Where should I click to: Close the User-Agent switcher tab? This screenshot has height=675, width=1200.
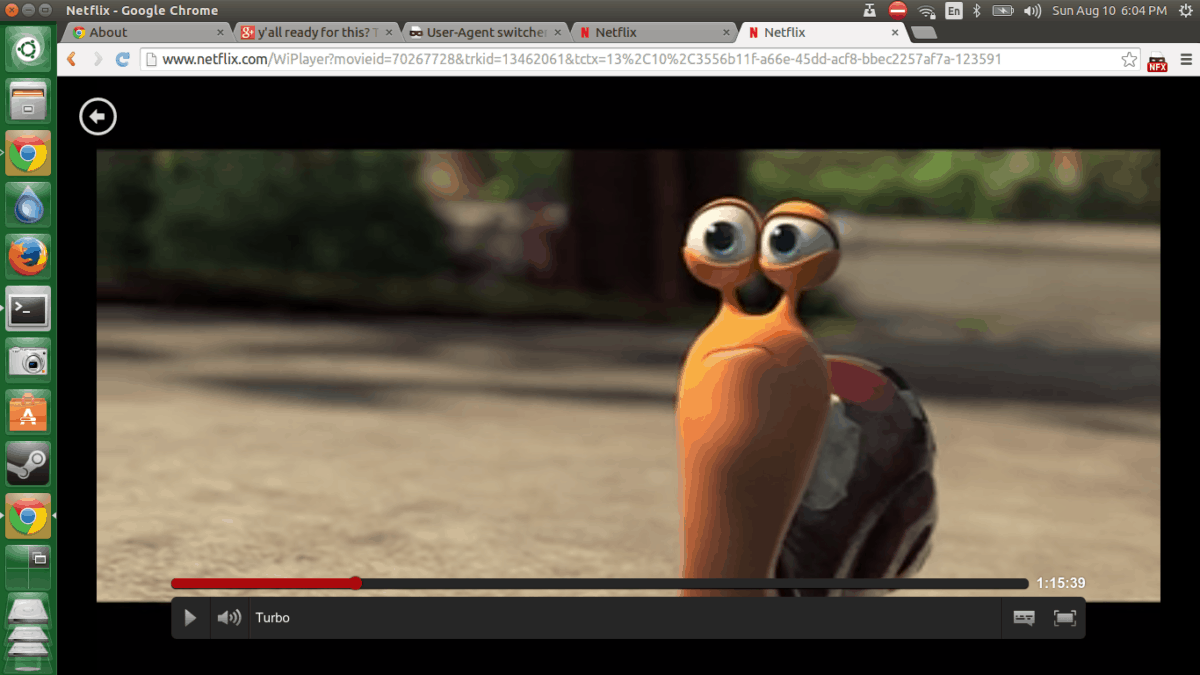pyautogui.click(x=558, y=32)
